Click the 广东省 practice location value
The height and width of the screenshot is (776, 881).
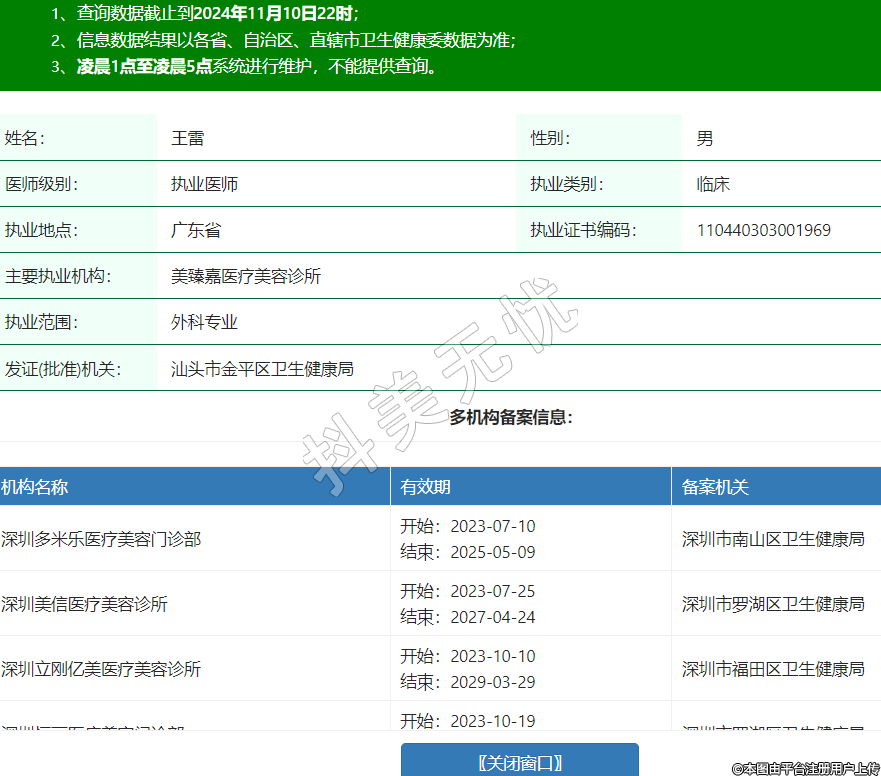tap(195, 230)
